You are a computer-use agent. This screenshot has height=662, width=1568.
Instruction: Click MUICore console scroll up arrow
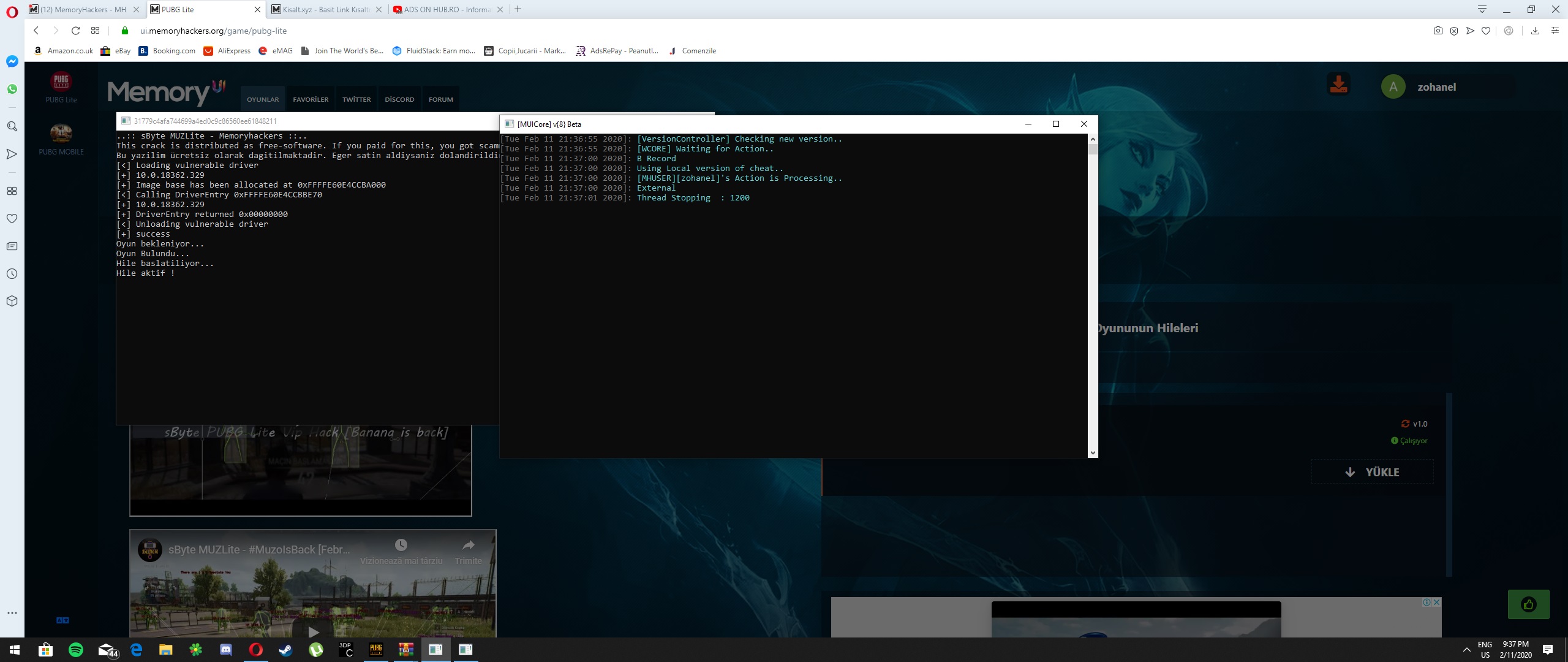1093,139
